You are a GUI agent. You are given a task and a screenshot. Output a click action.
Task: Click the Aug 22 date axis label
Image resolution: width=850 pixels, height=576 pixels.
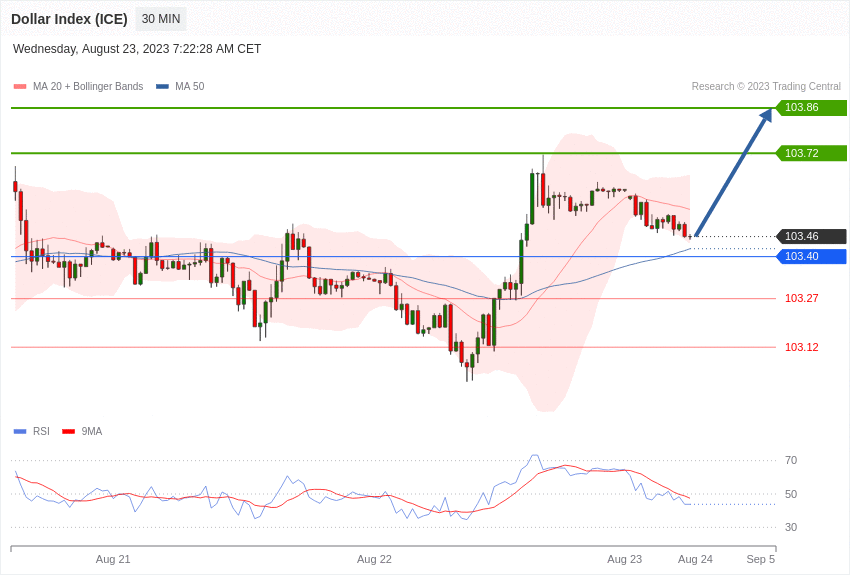tap(374, 559)
